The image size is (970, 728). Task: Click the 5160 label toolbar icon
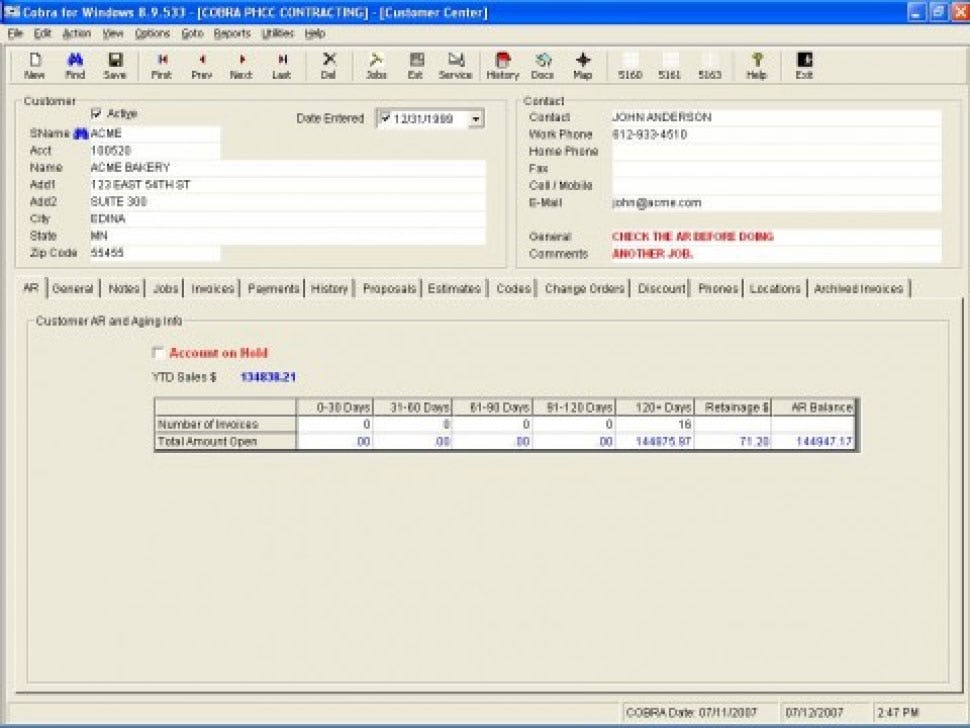630,66
